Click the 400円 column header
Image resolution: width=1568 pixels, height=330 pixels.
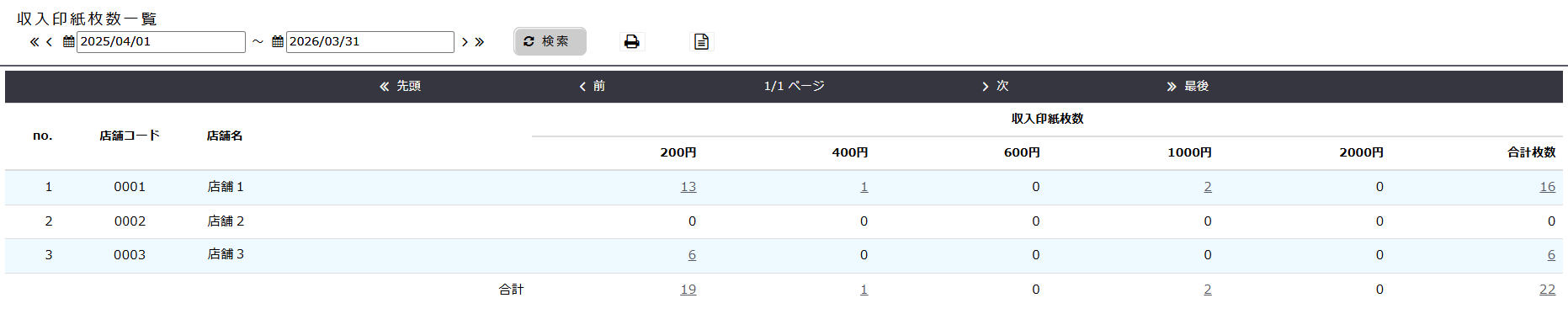click(x=850, y=152)
